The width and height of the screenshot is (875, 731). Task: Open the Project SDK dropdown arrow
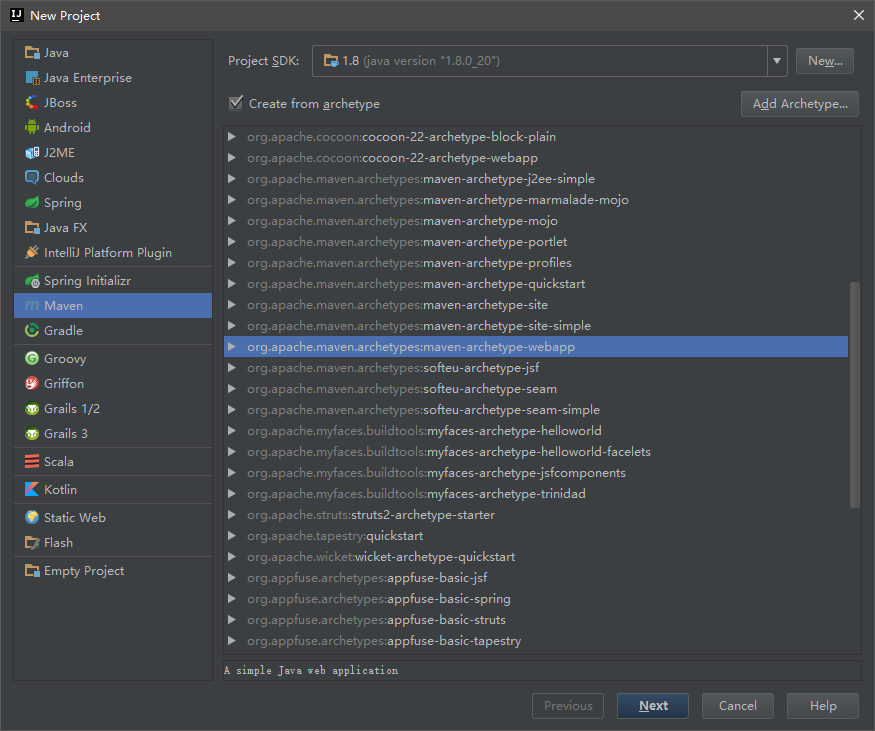777,61
